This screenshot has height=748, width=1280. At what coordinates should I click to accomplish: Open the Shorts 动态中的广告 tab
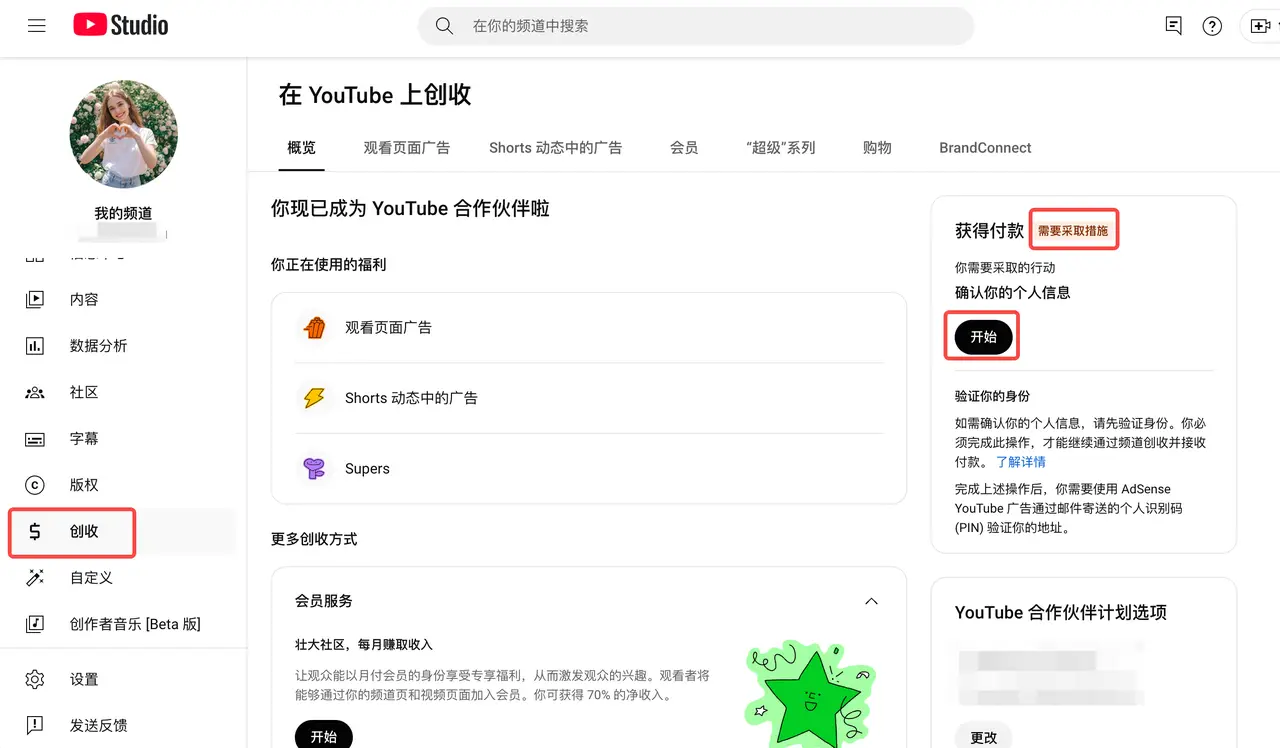556,147
